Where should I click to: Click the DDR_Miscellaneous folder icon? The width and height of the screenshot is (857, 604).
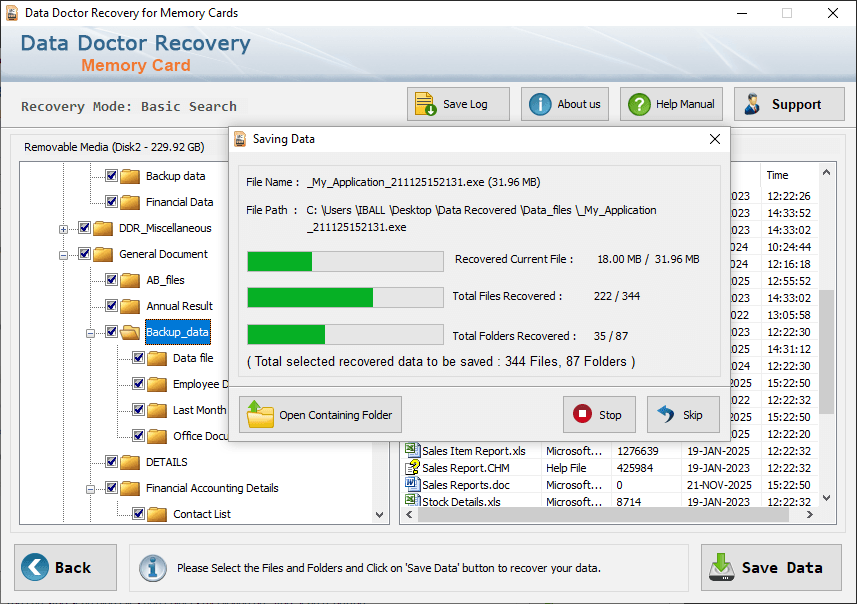click(x=103, y=228)
